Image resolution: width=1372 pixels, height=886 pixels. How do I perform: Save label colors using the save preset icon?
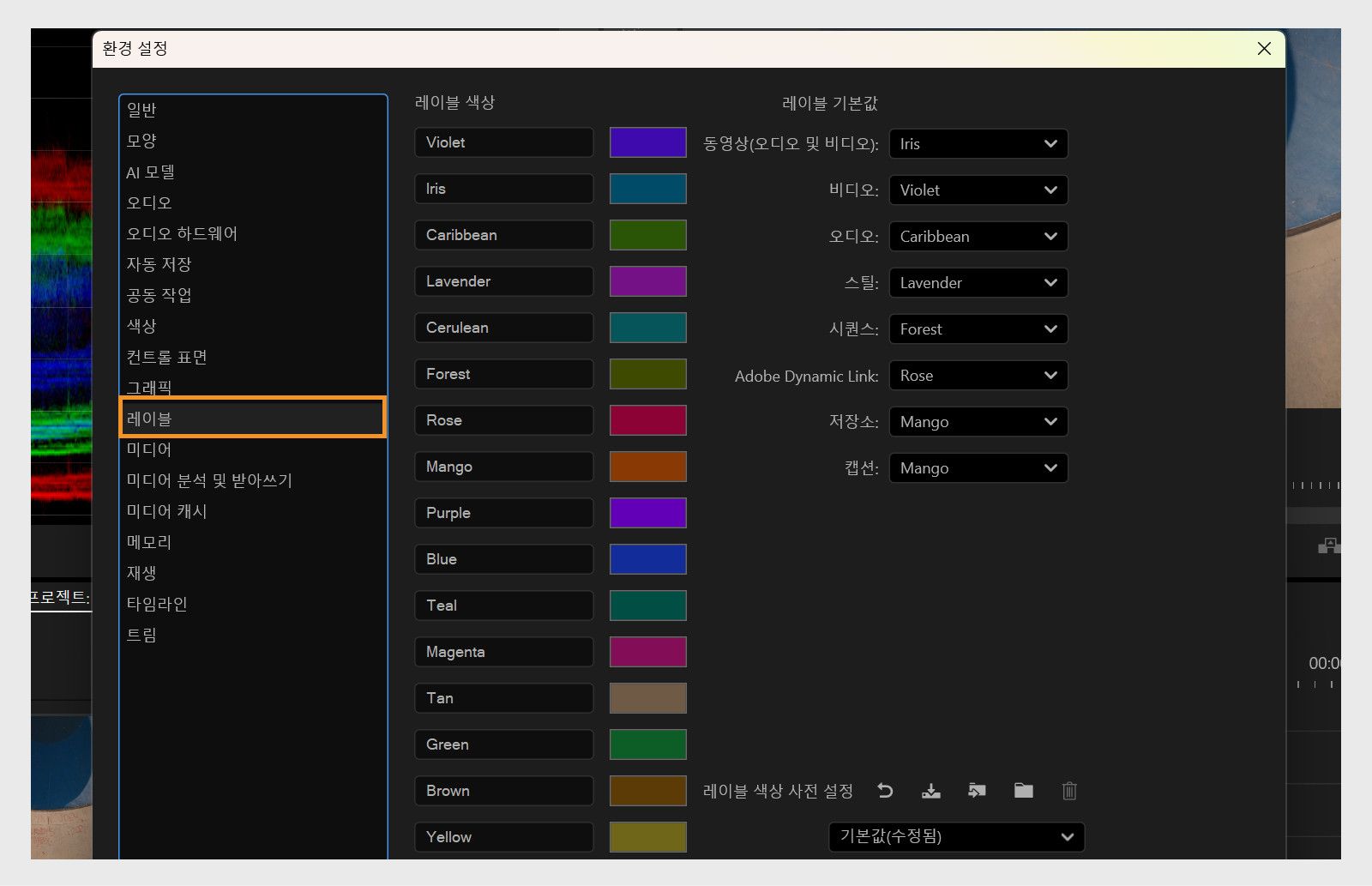pyautogui.click(x=931, y=791)
